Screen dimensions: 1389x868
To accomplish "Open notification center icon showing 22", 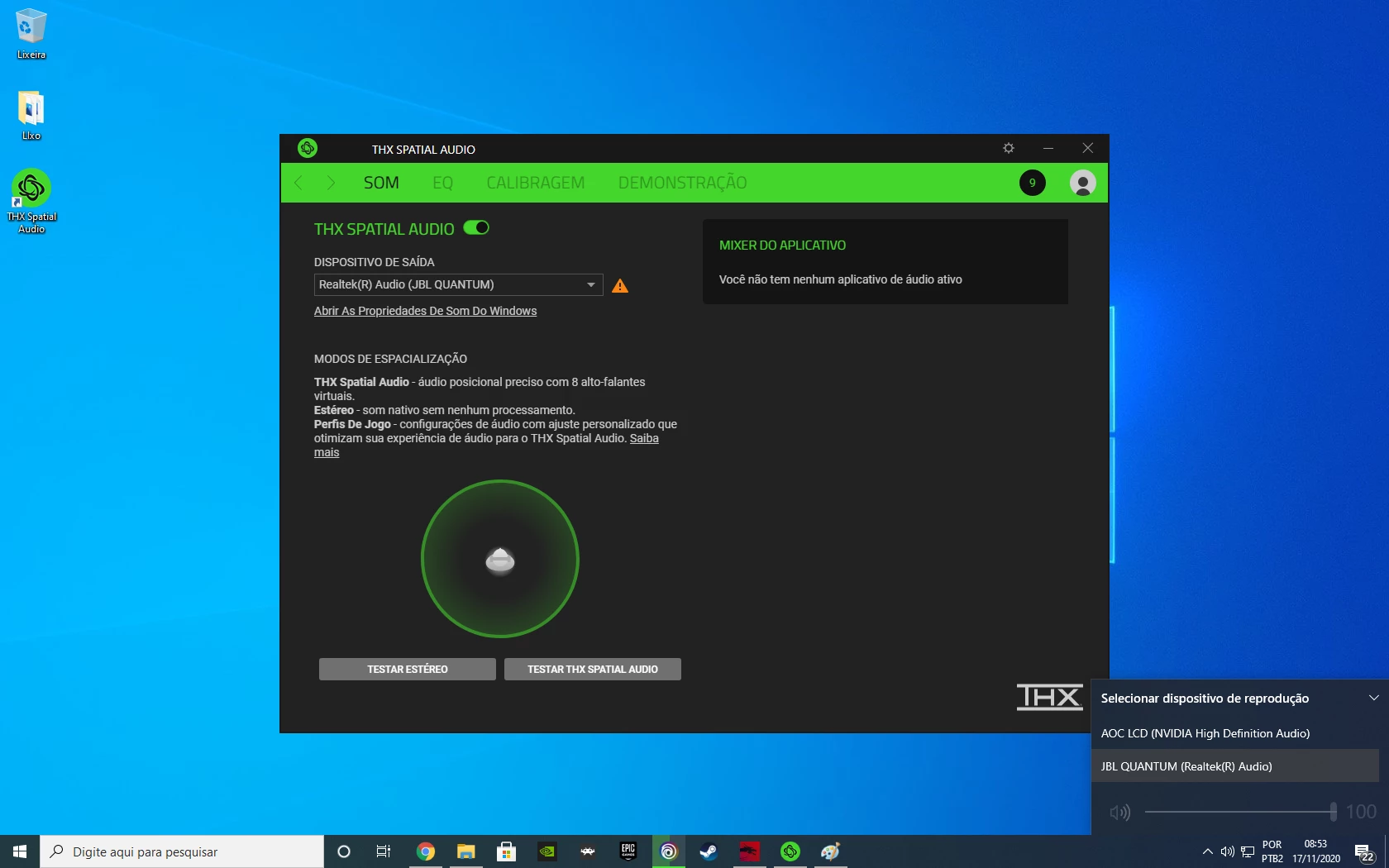I will 1365,851.
